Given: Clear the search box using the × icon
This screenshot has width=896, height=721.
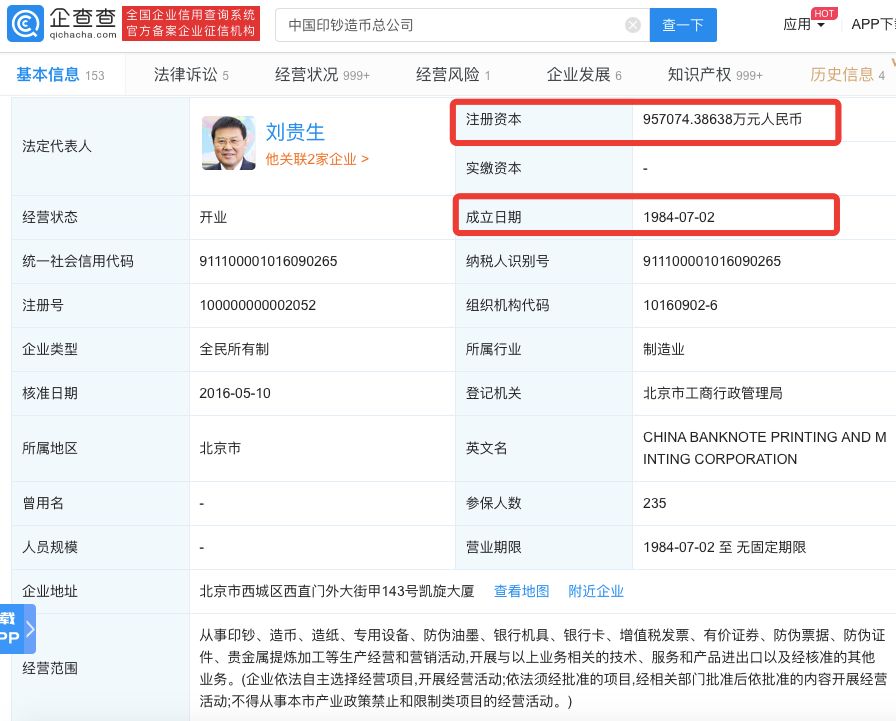Looking at the screenshot, I should tap(633, 24).
